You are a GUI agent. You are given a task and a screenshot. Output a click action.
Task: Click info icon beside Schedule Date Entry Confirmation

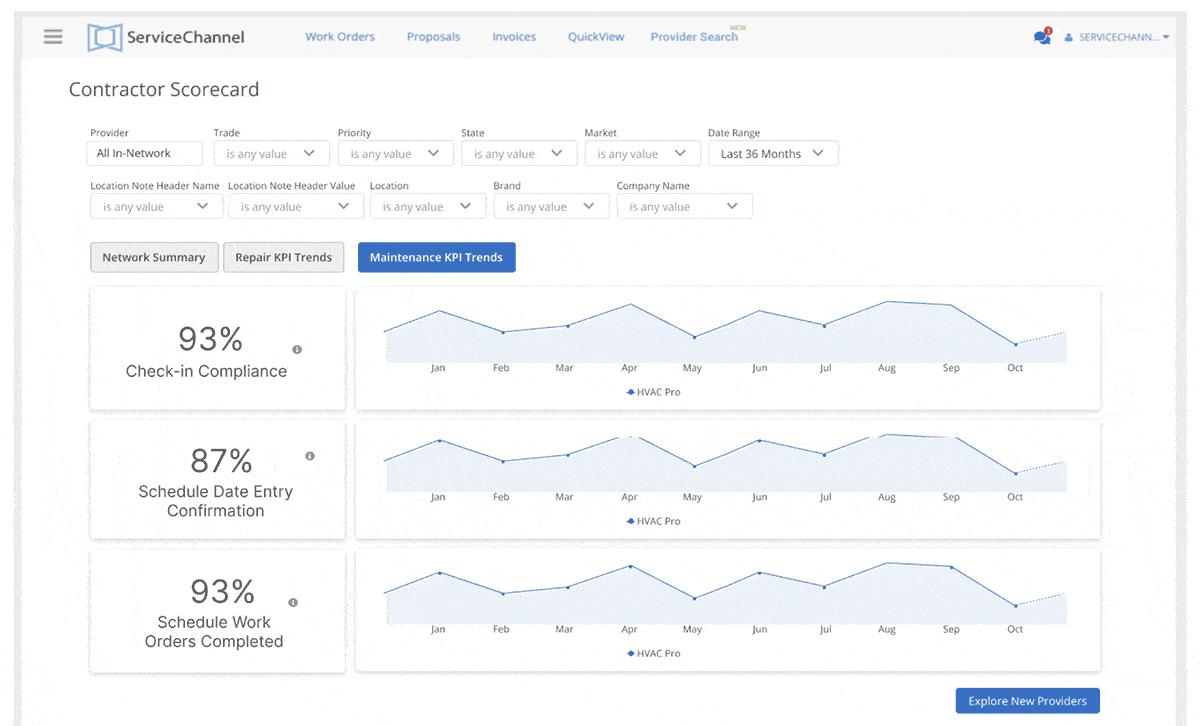pos(310,456)
